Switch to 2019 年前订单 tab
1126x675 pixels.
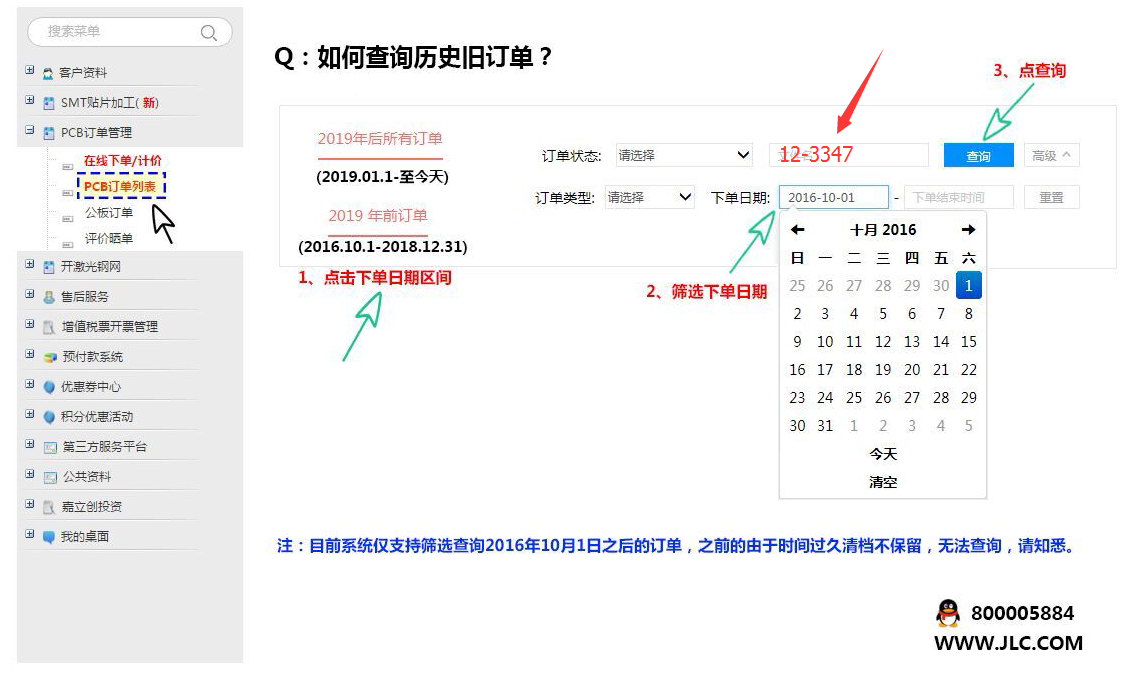[378, 215]
